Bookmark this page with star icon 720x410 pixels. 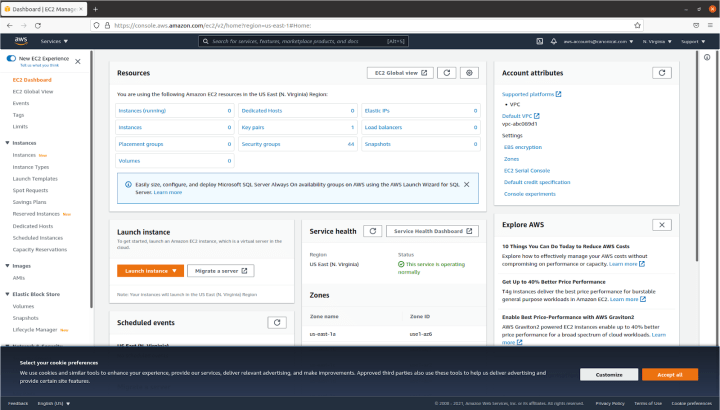click(x=637, y=26)
